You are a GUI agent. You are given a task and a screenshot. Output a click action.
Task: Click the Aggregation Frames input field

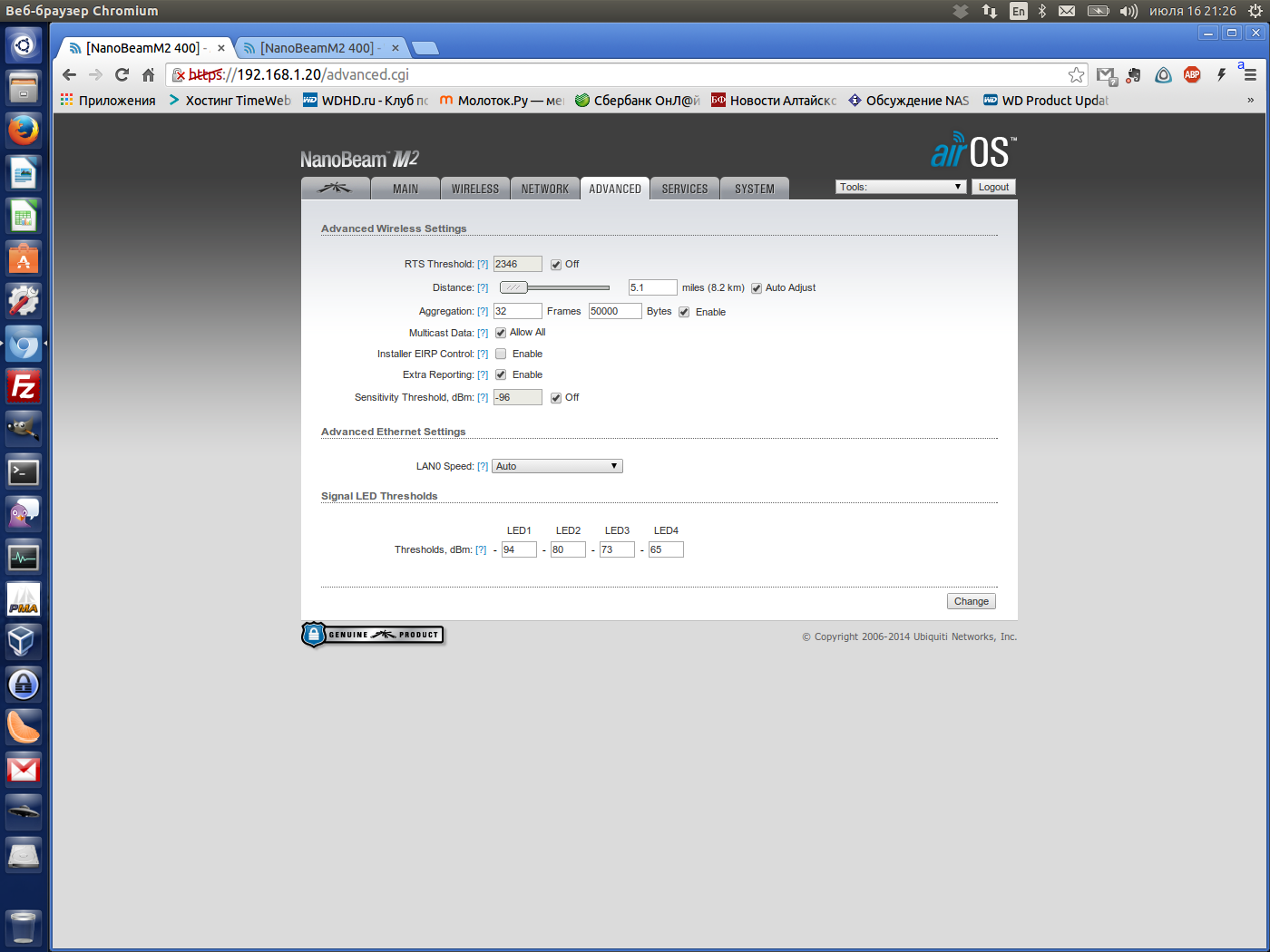[x=518, y=311]
